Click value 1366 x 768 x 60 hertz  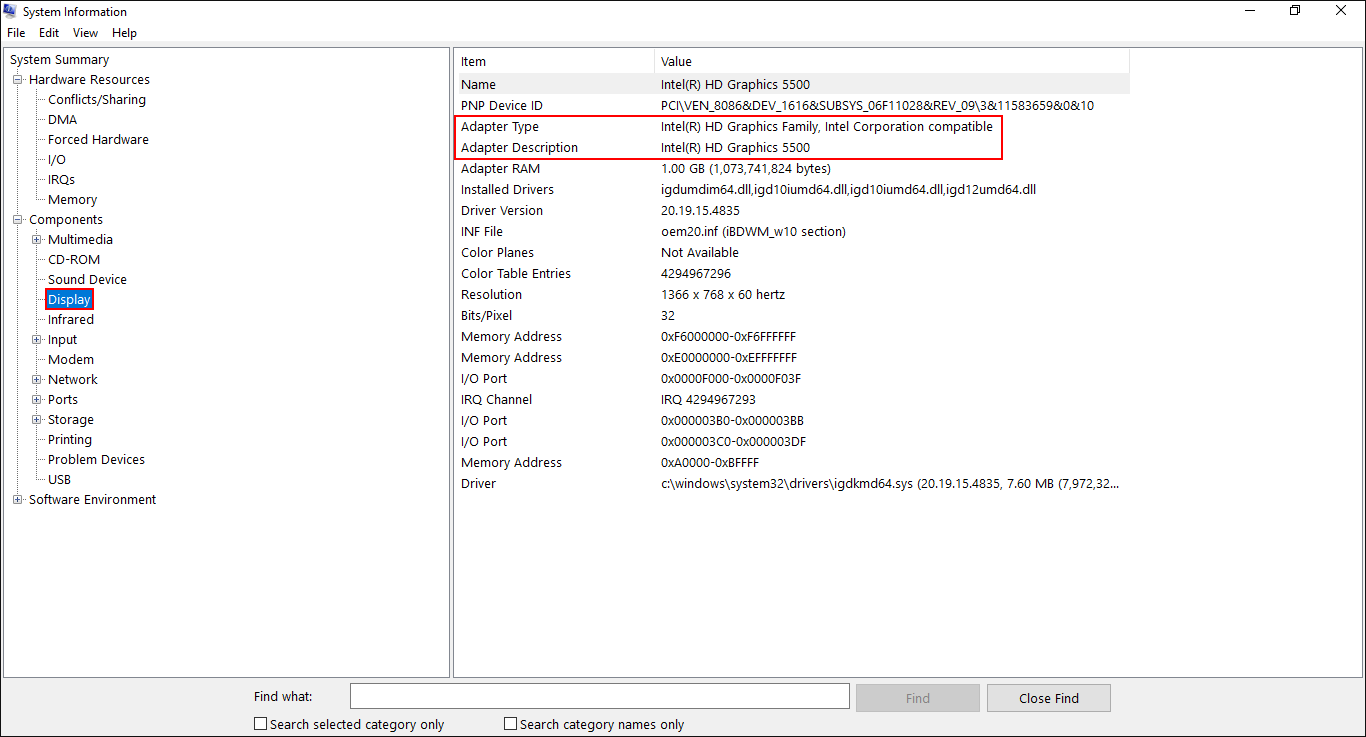(x=723, y=295)
